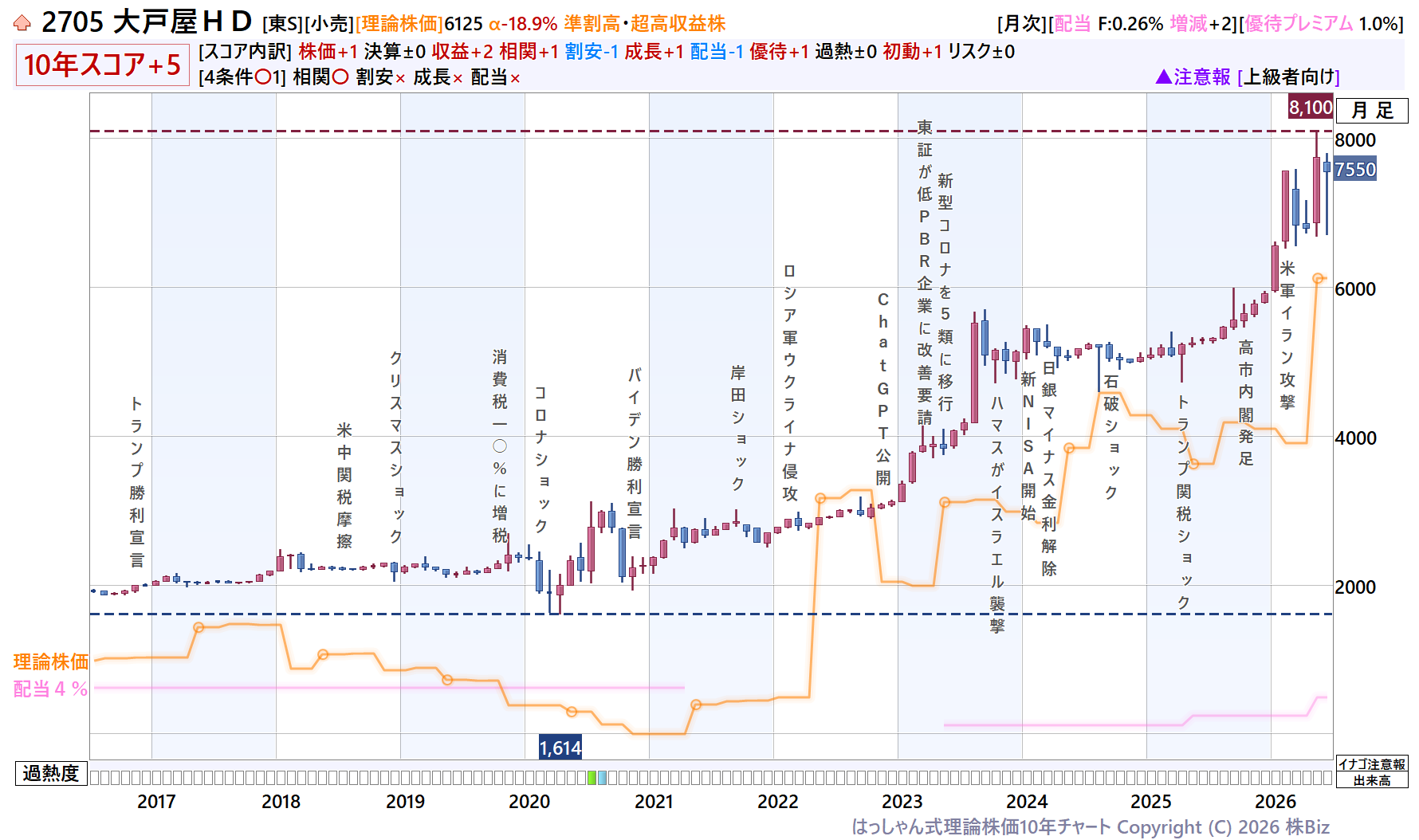The width and height of the screenshot is (1419, 840).
Task: Click the copyright 株Biz footer text
Action: pos(1091,826)
